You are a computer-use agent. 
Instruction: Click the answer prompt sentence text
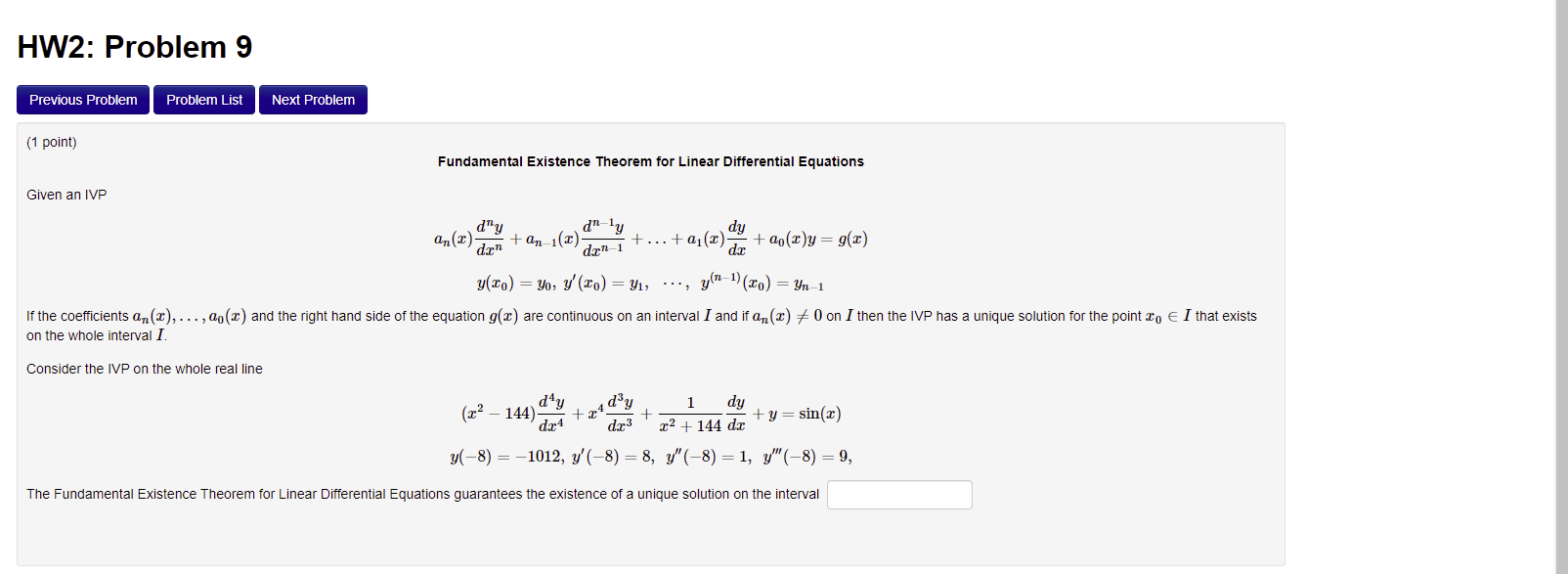[x=420, y=494]
